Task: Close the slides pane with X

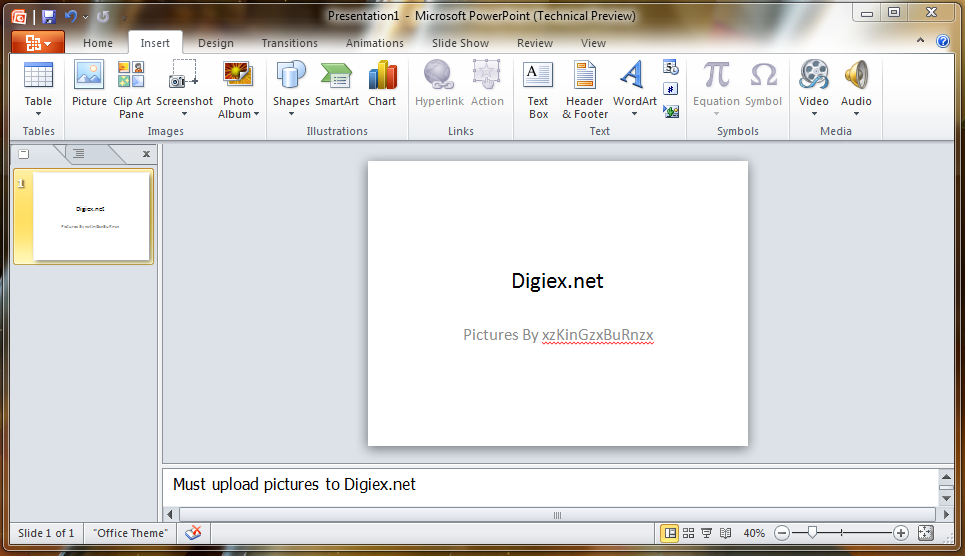Action: [146, 154]
